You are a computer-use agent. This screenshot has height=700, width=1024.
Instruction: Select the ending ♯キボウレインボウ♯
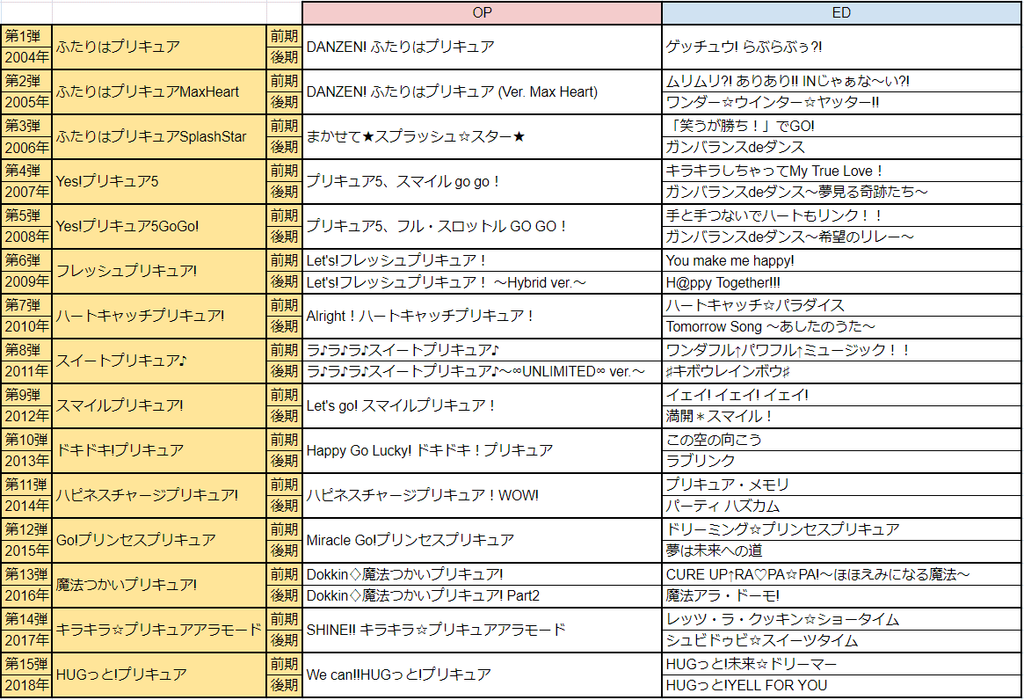tap(841, 372)
